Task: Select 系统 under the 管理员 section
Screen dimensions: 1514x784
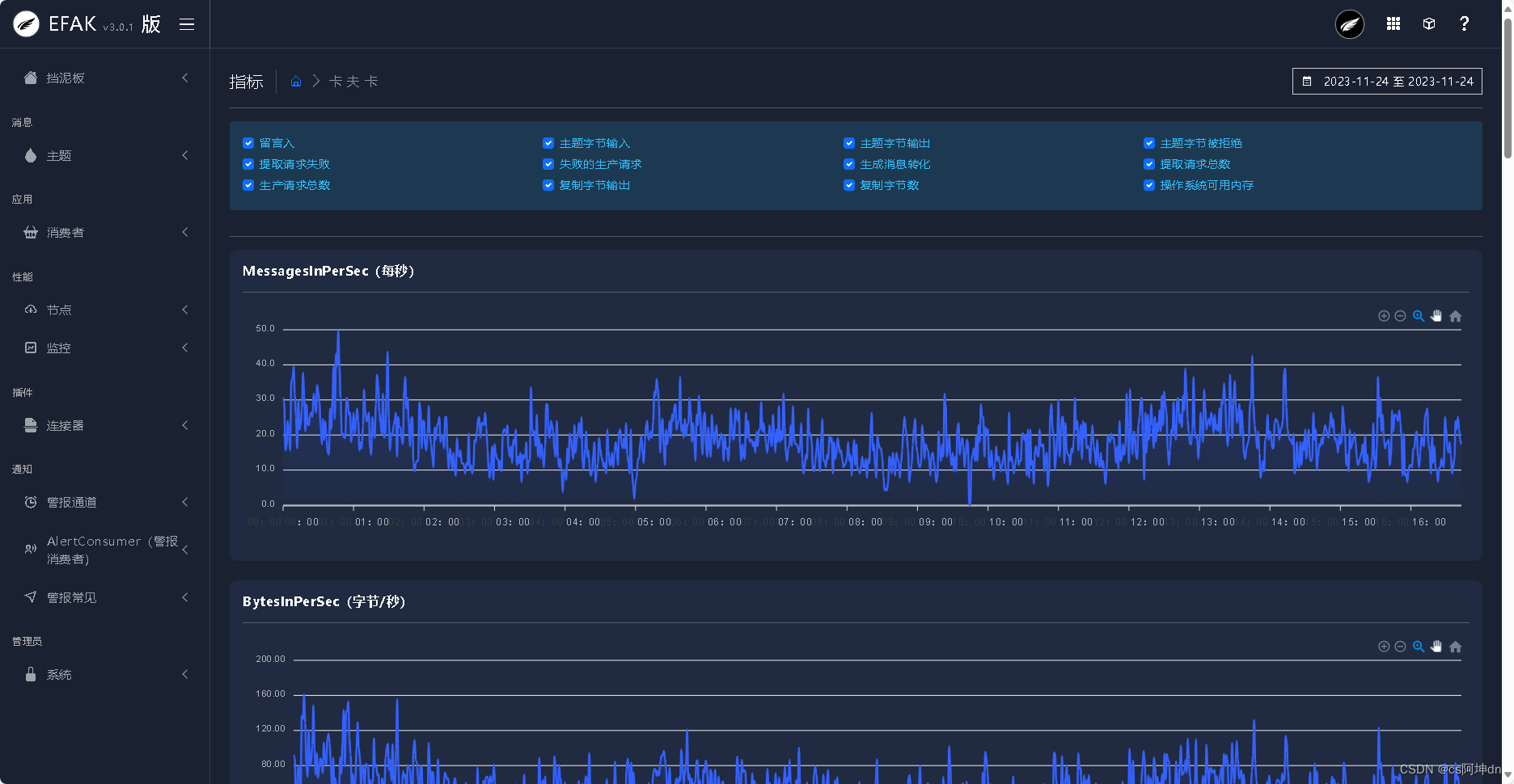Action: click(x=59, y=674)
